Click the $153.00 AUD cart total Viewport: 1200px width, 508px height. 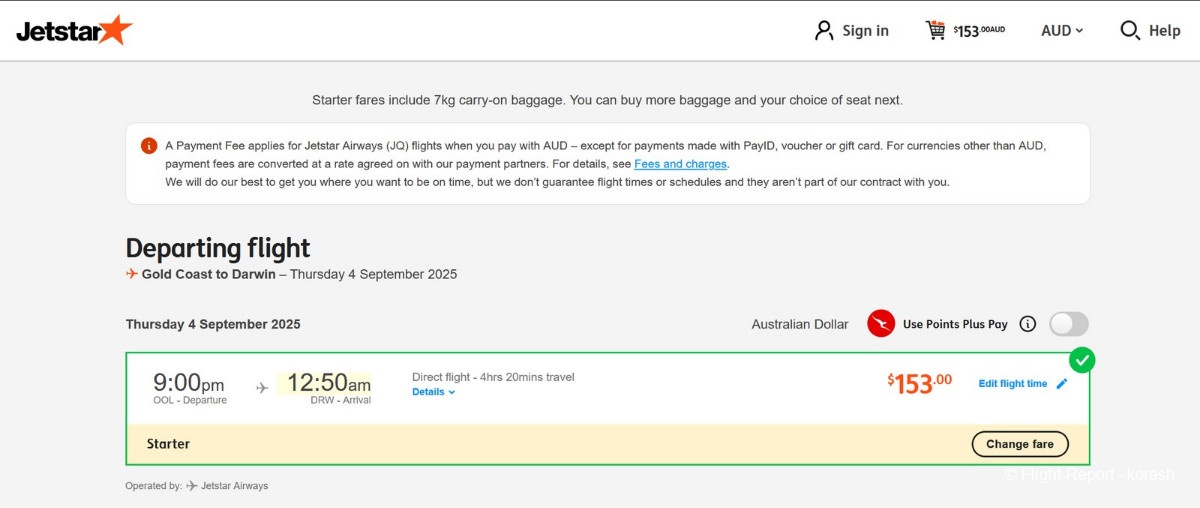click(x=979, y=31)
